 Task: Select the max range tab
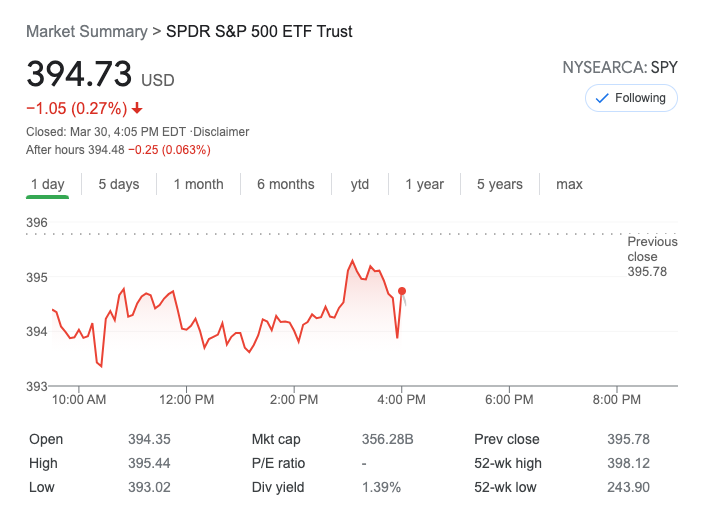(x=569, y=184)
